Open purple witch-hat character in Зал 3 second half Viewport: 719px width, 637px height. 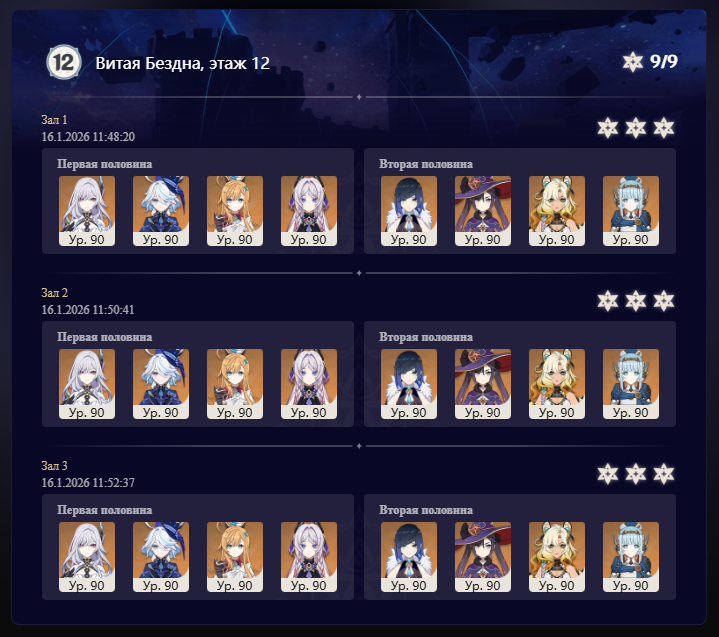pos(483,557)
